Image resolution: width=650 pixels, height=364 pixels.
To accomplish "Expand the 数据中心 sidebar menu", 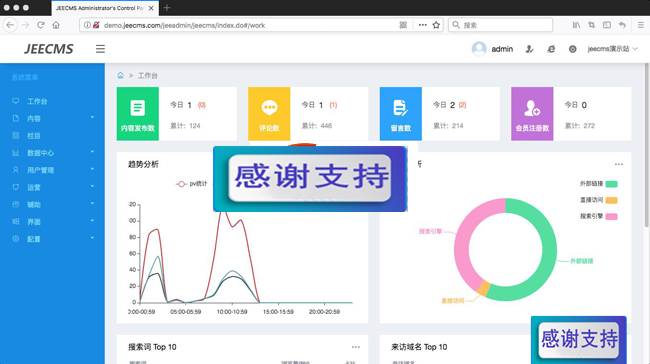I will click(52, 153).
